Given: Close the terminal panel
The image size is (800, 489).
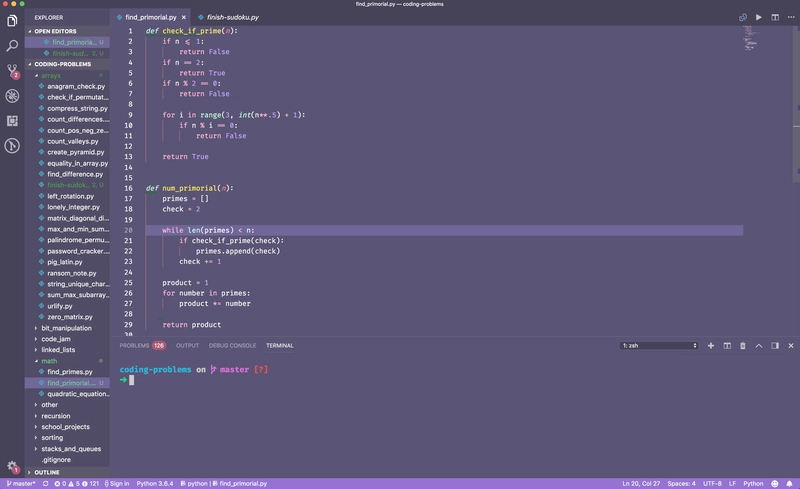Looking at the screenshot, I should 791,346.
